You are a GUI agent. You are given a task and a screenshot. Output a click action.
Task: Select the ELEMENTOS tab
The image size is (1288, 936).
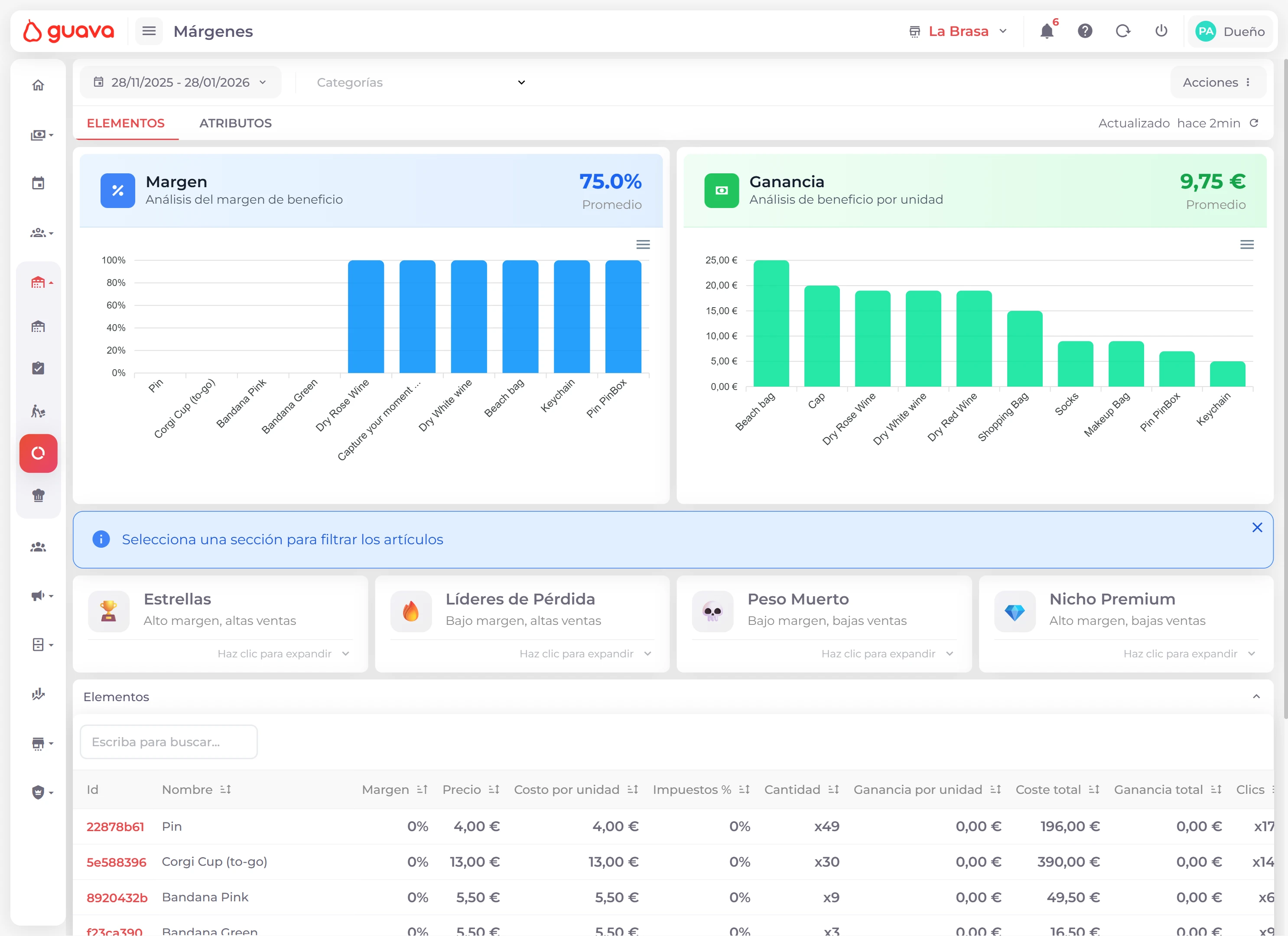point(126,123)
